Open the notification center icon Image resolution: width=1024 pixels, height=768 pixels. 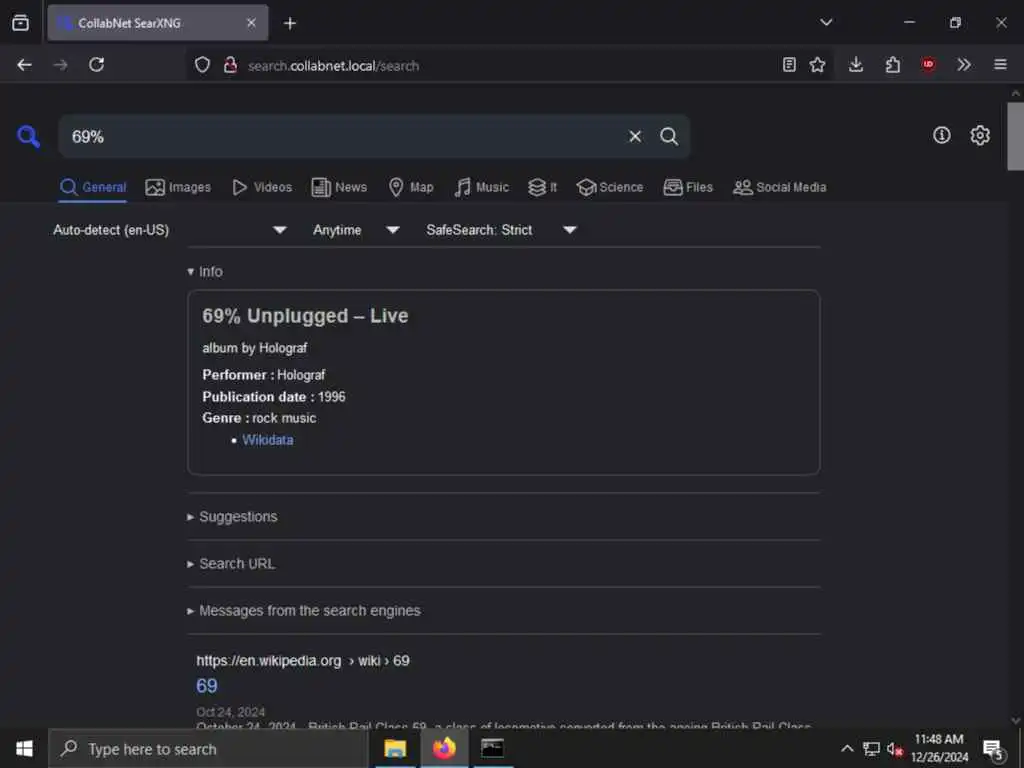pos(993,750)
